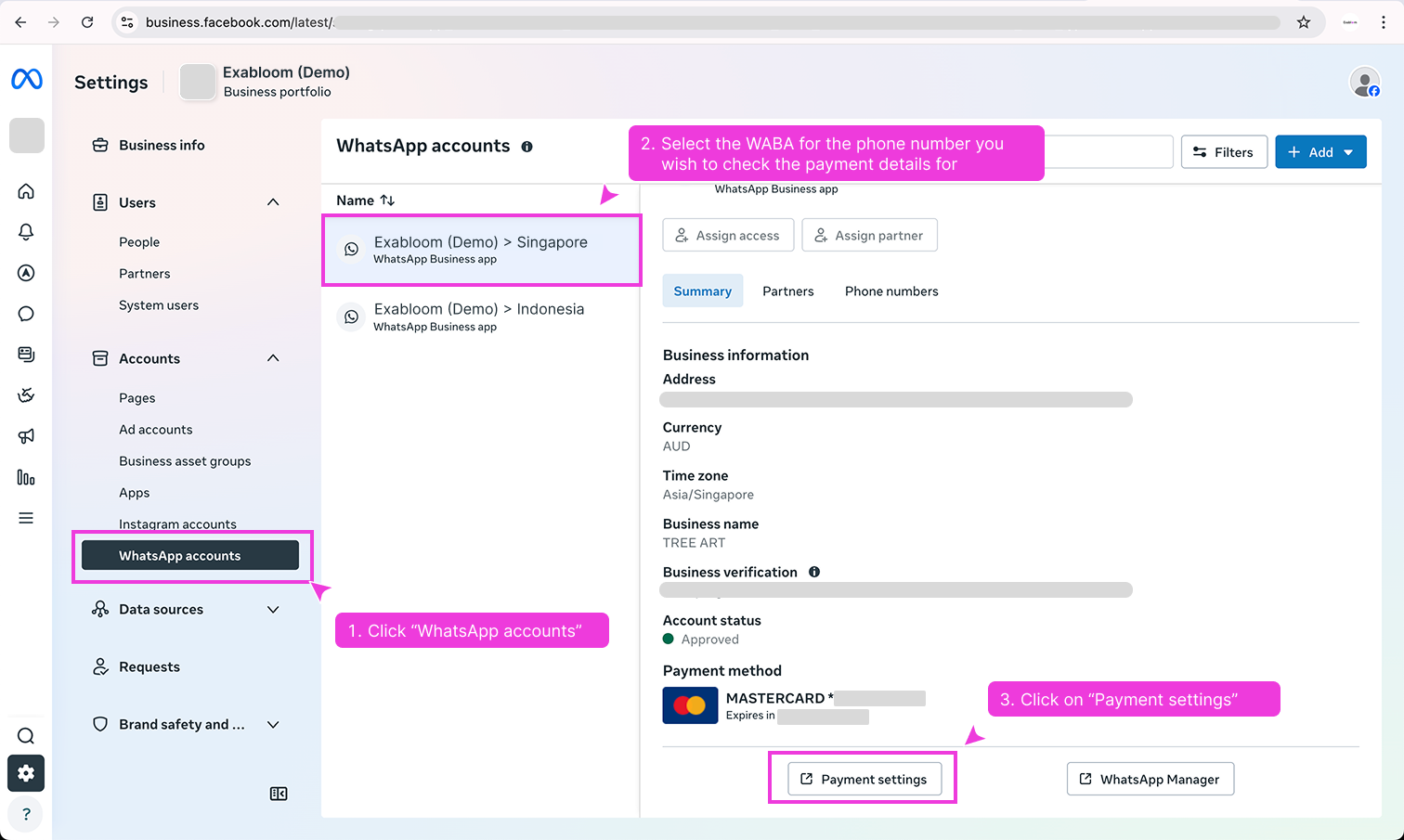This screenshot has width=1404, height=840.
Task: Open the Partners tab
Action: click(787, 291)
